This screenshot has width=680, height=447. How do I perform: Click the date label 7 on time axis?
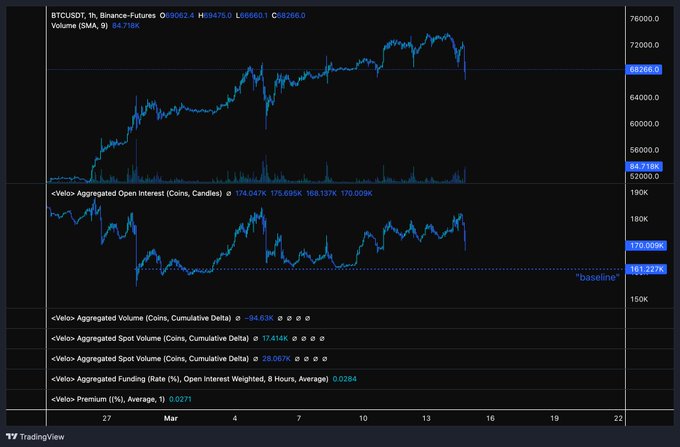[298, 418]
